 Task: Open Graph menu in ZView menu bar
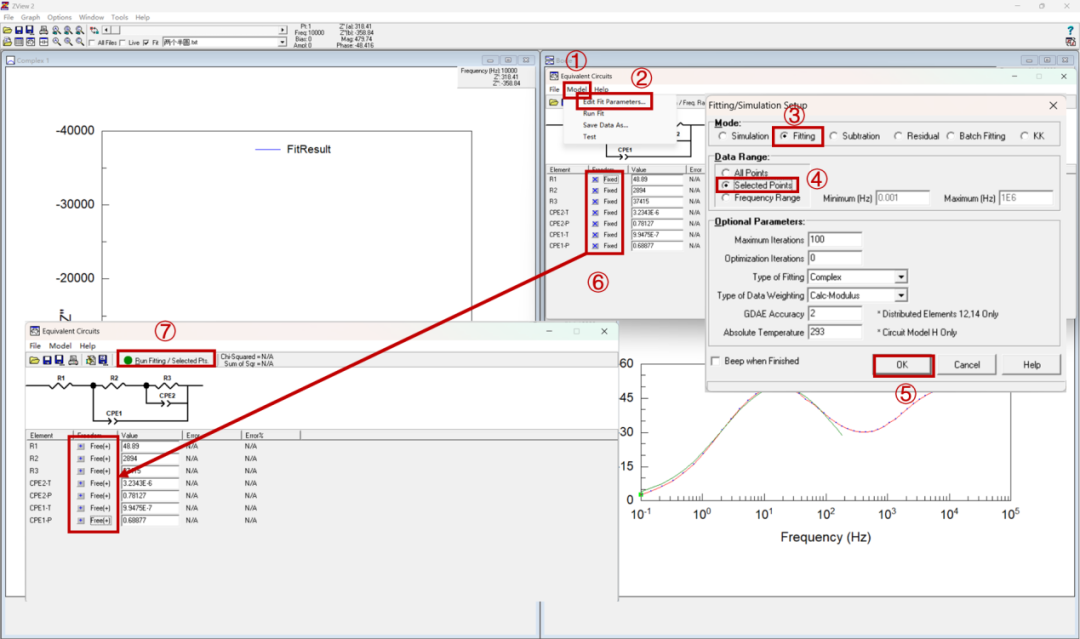(x=30, y=17)
